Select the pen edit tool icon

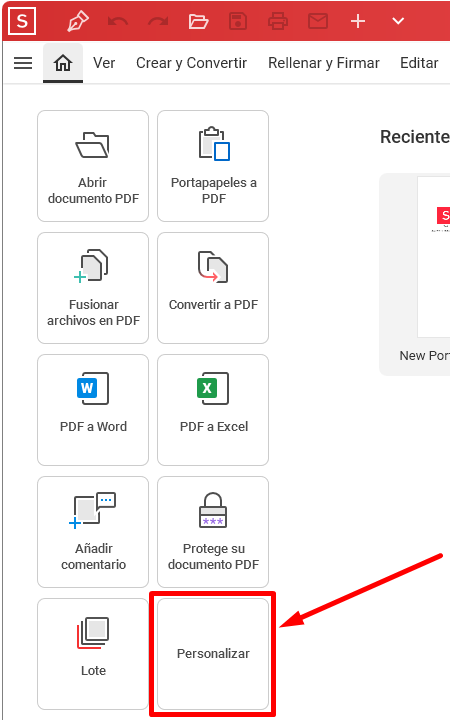pos(78,21)
